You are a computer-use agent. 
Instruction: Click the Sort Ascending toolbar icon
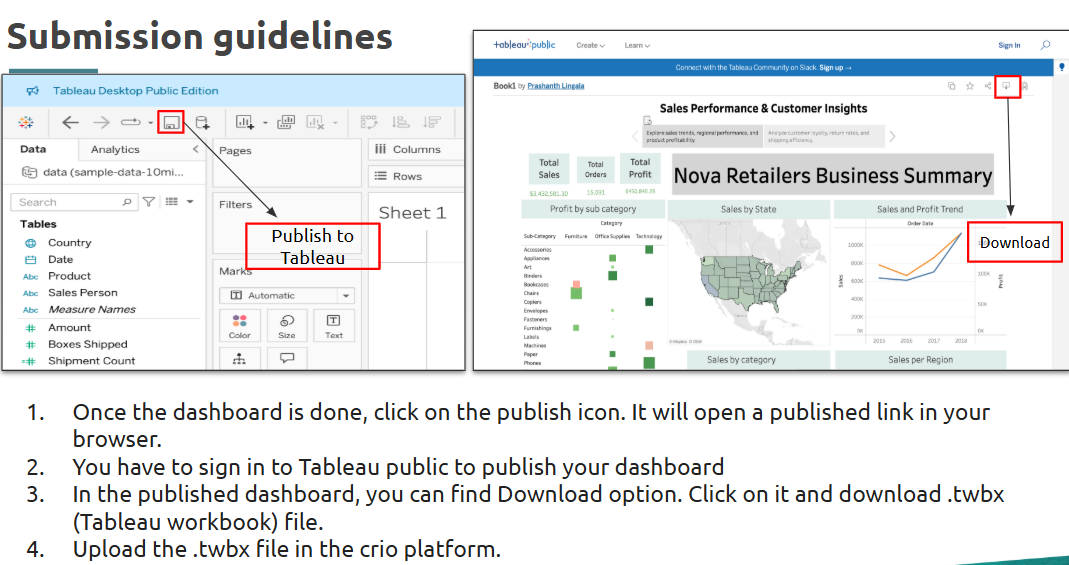coord(401,123)
